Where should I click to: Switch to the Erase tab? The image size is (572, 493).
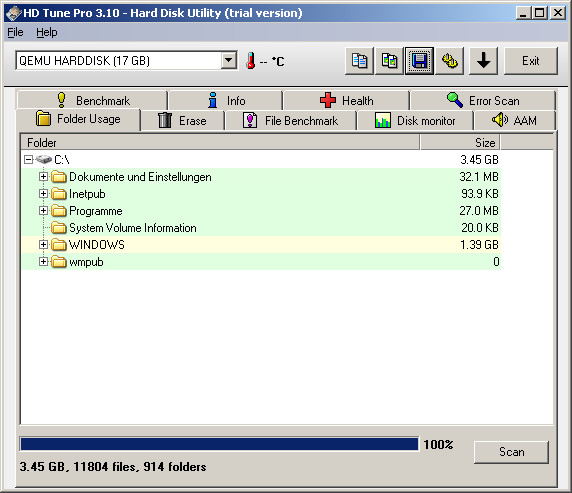182,120
